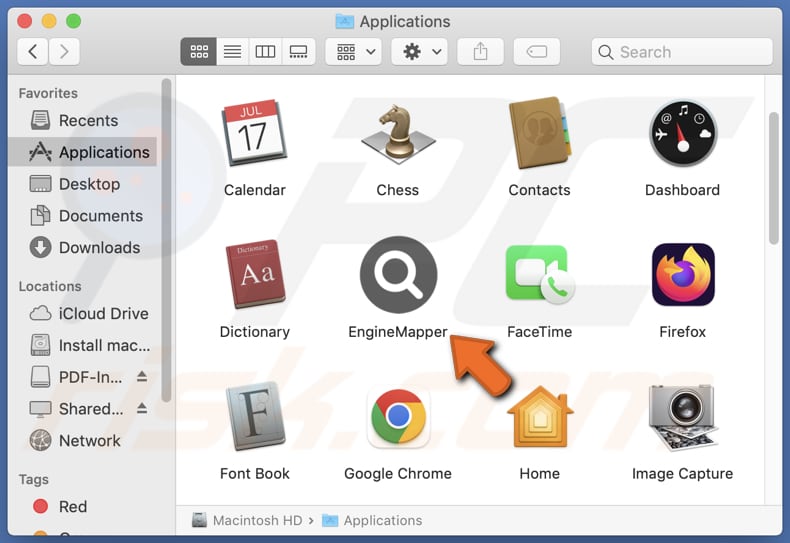Switch to icon view mode
Image resolution: width=790 pixels, height=543 pixels.
coord(199,52)
